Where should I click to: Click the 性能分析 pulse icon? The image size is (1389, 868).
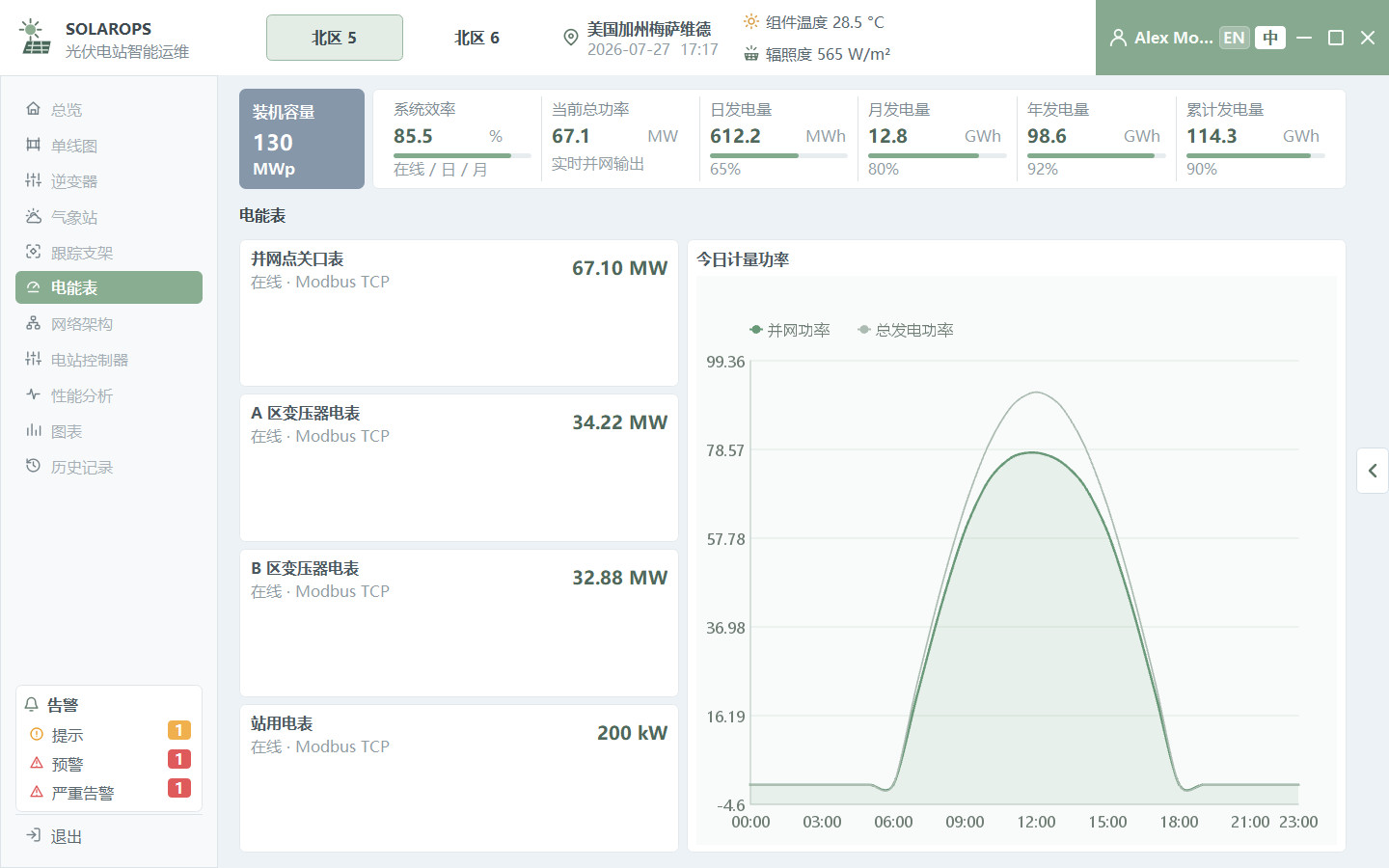tap(33, 394)
